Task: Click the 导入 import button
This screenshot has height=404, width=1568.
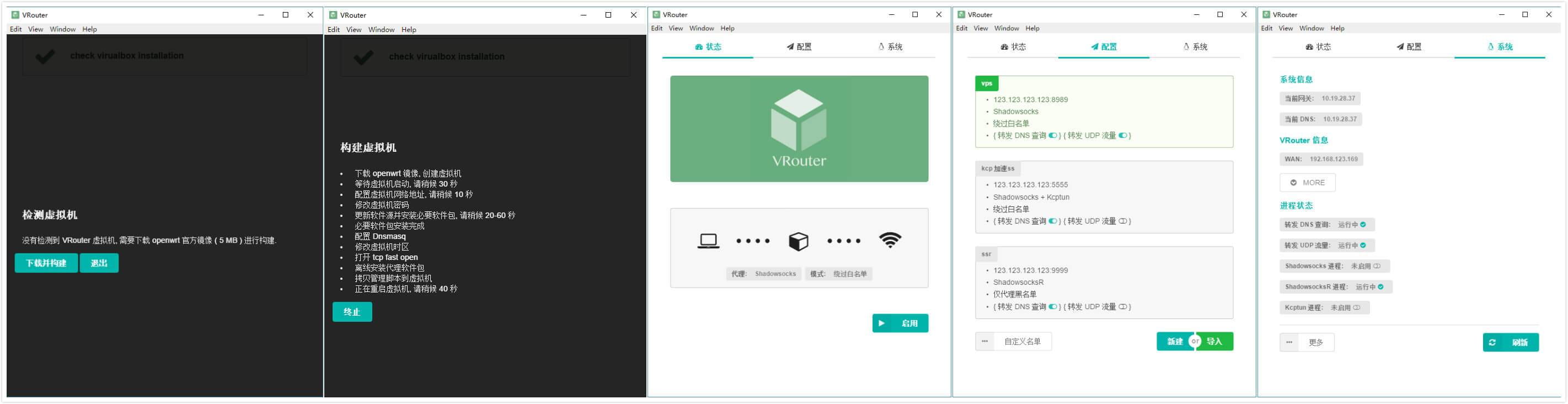Action: coord(1214,342)
